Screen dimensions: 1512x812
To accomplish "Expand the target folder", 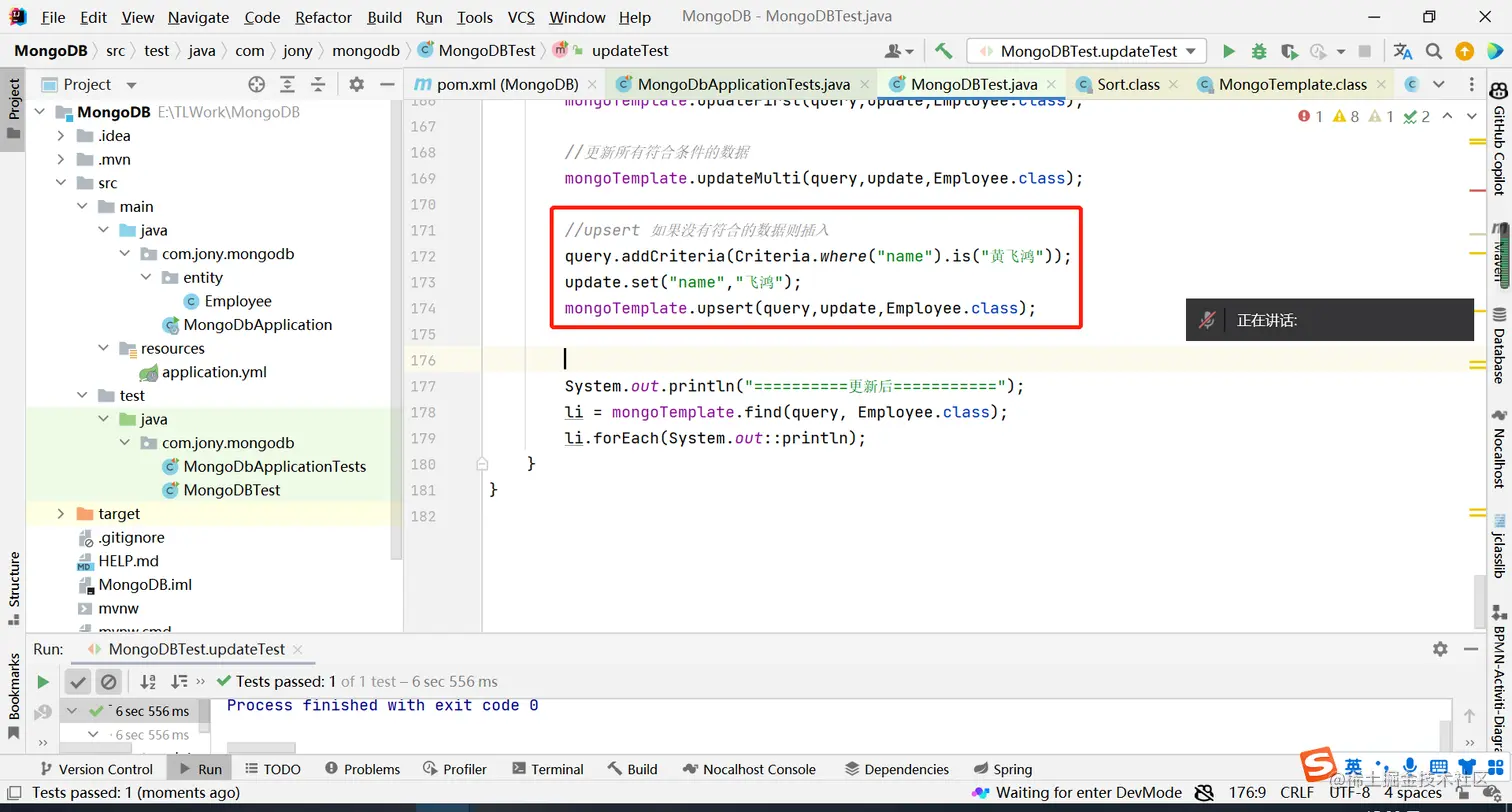I will coord(61,513).
